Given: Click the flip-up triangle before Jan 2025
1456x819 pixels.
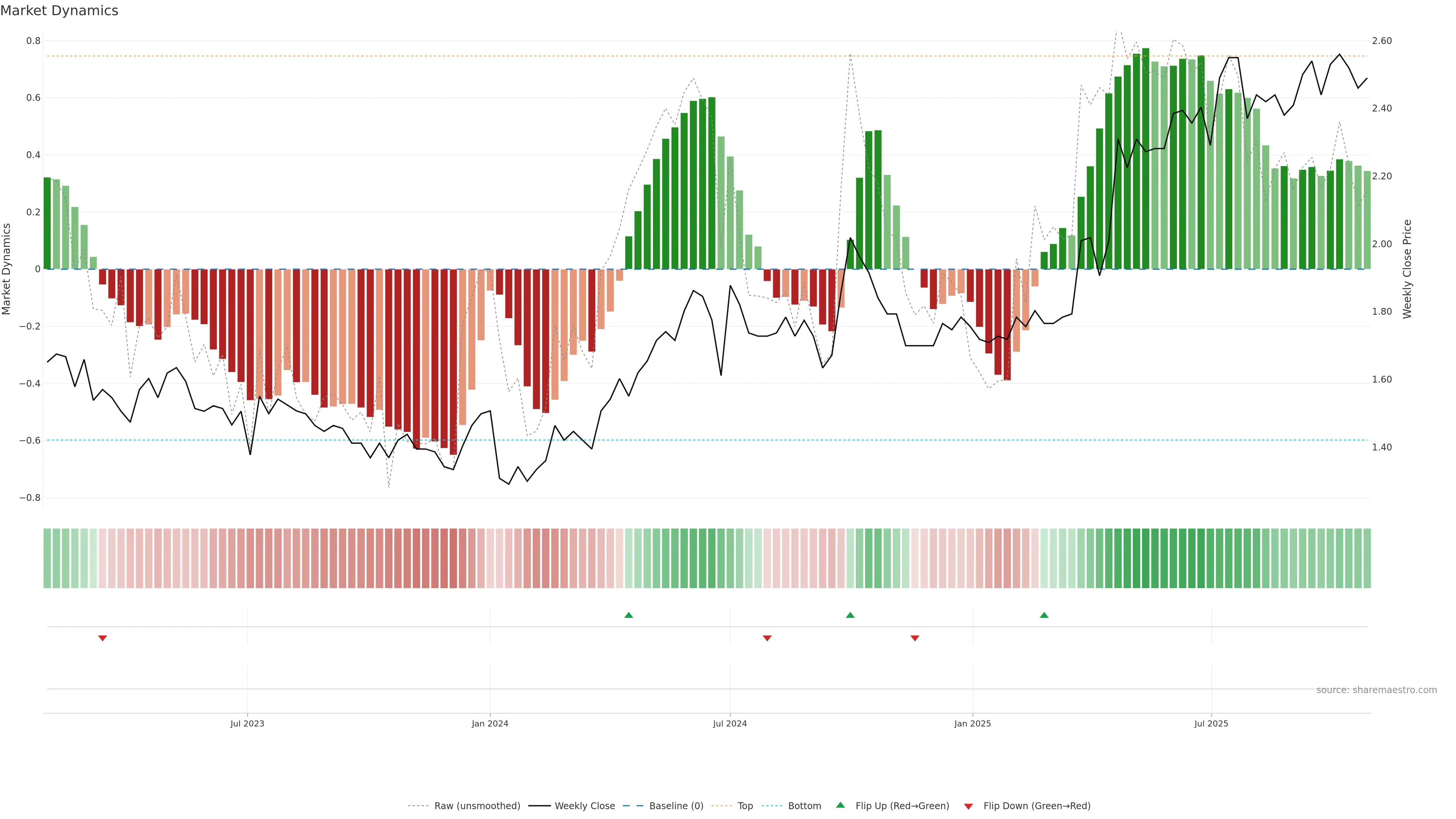Looking at the screenshot, I should 850,615.
